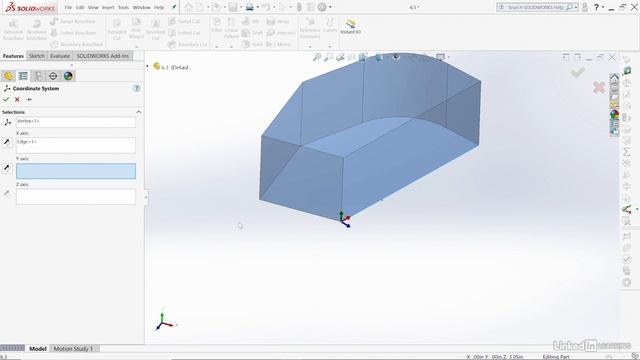Select the 6.1 (Default part in flyout tree
The height and width of the screenshot is (360, 640).
coord(171,67)
